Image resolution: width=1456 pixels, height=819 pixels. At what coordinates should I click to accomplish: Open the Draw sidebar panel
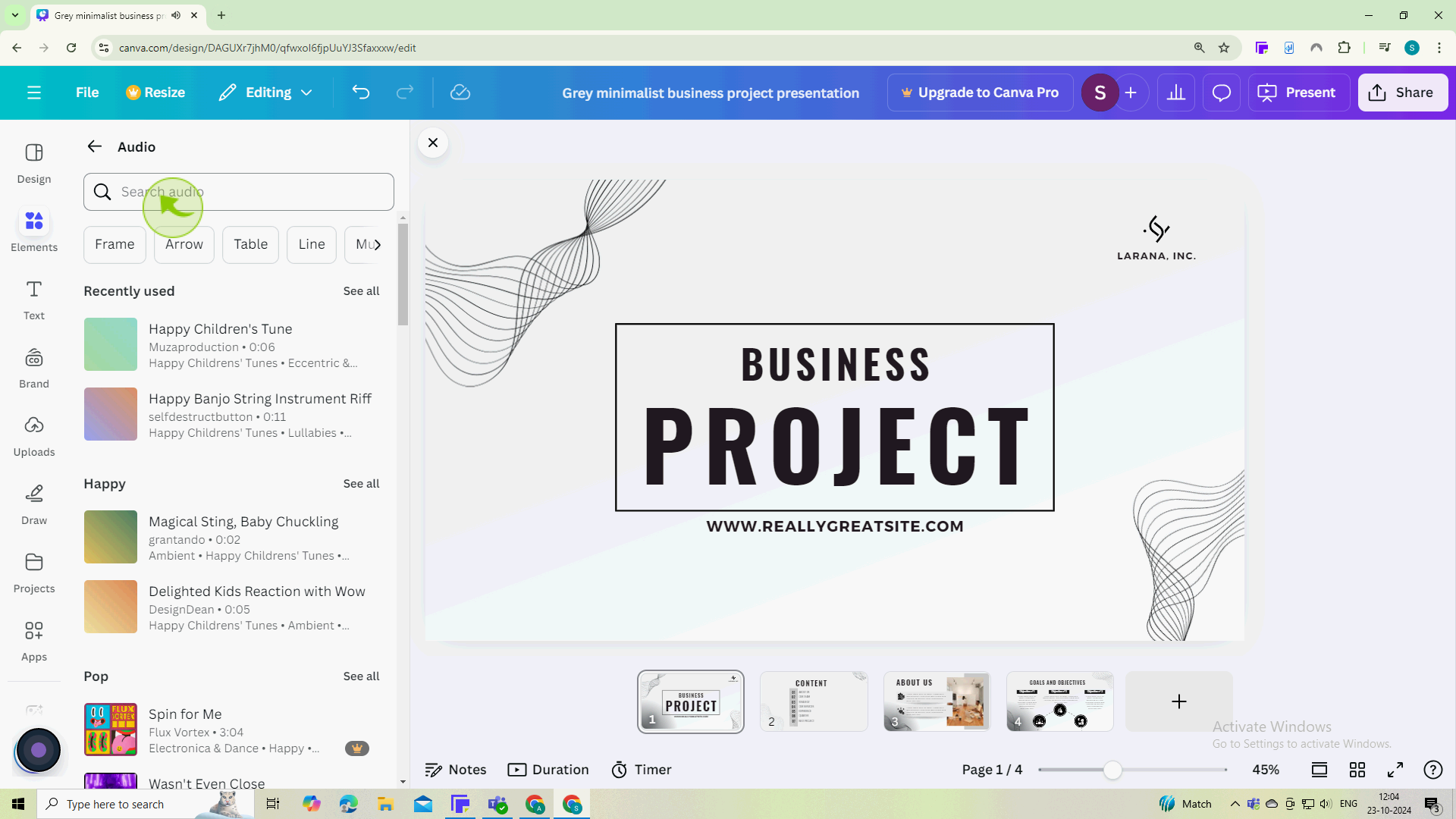point(34,504)
